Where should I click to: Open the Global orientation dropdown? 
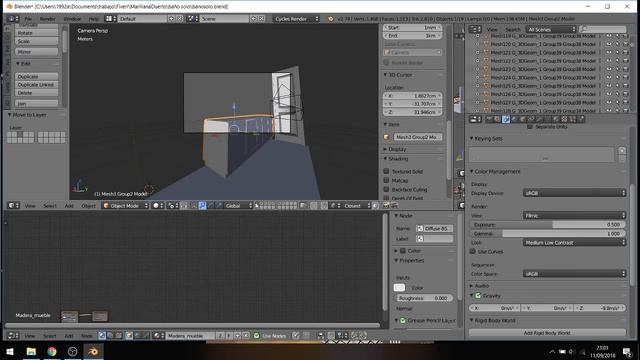click(x=238, y=205)
